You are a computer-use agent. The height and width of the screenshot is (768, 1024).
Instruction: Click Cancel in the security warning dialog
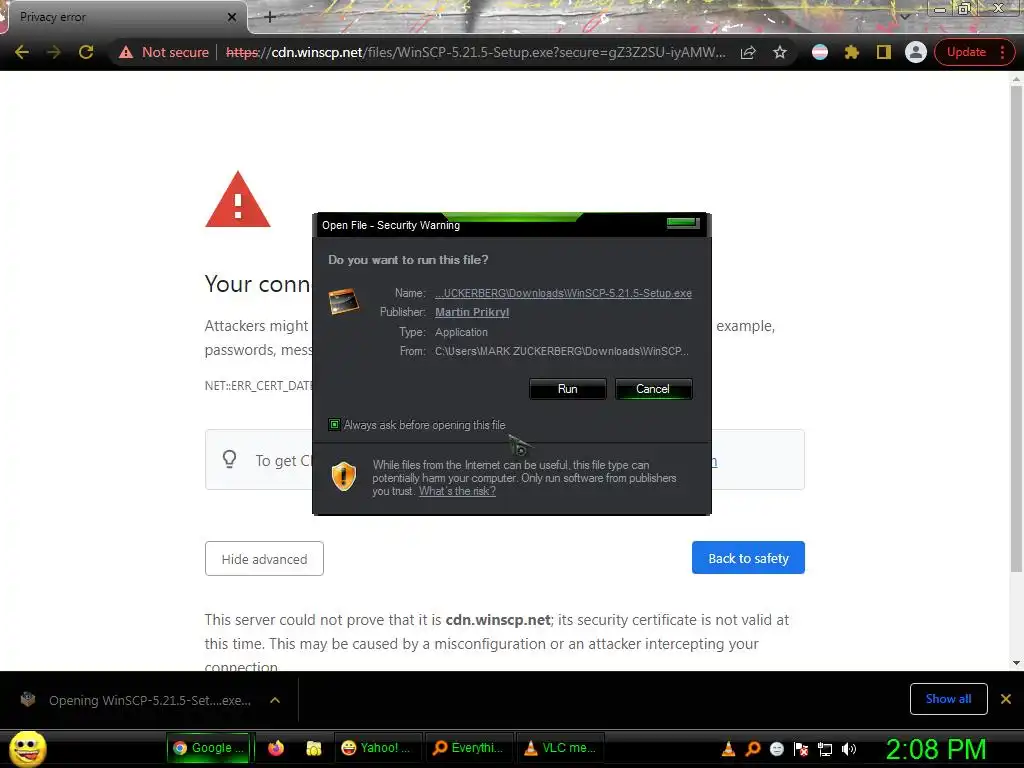tap(653, 389)
